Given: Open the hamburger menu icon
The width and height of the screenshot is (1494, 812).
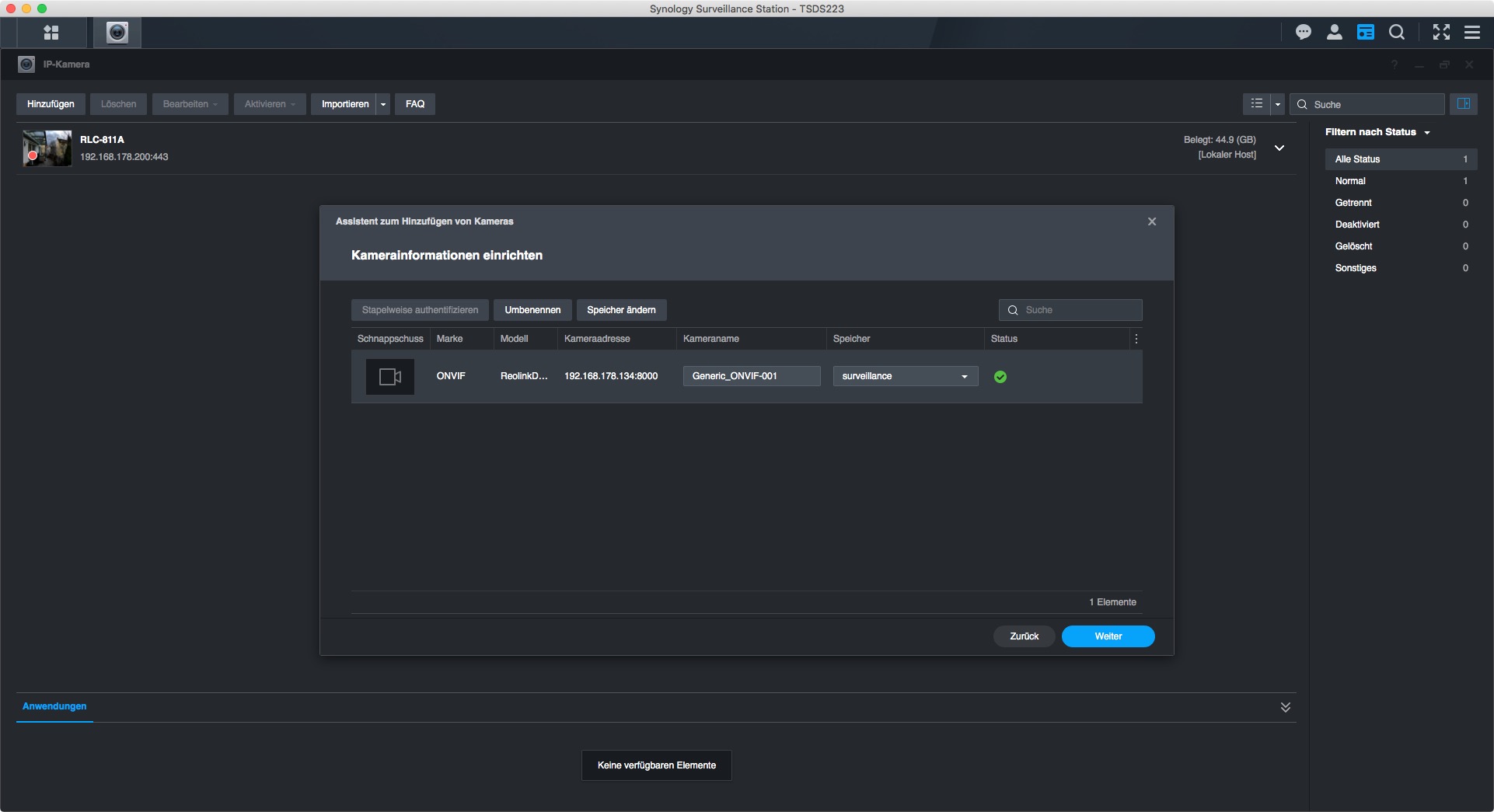Looking at the screenshot, I should coord(1472,33).
